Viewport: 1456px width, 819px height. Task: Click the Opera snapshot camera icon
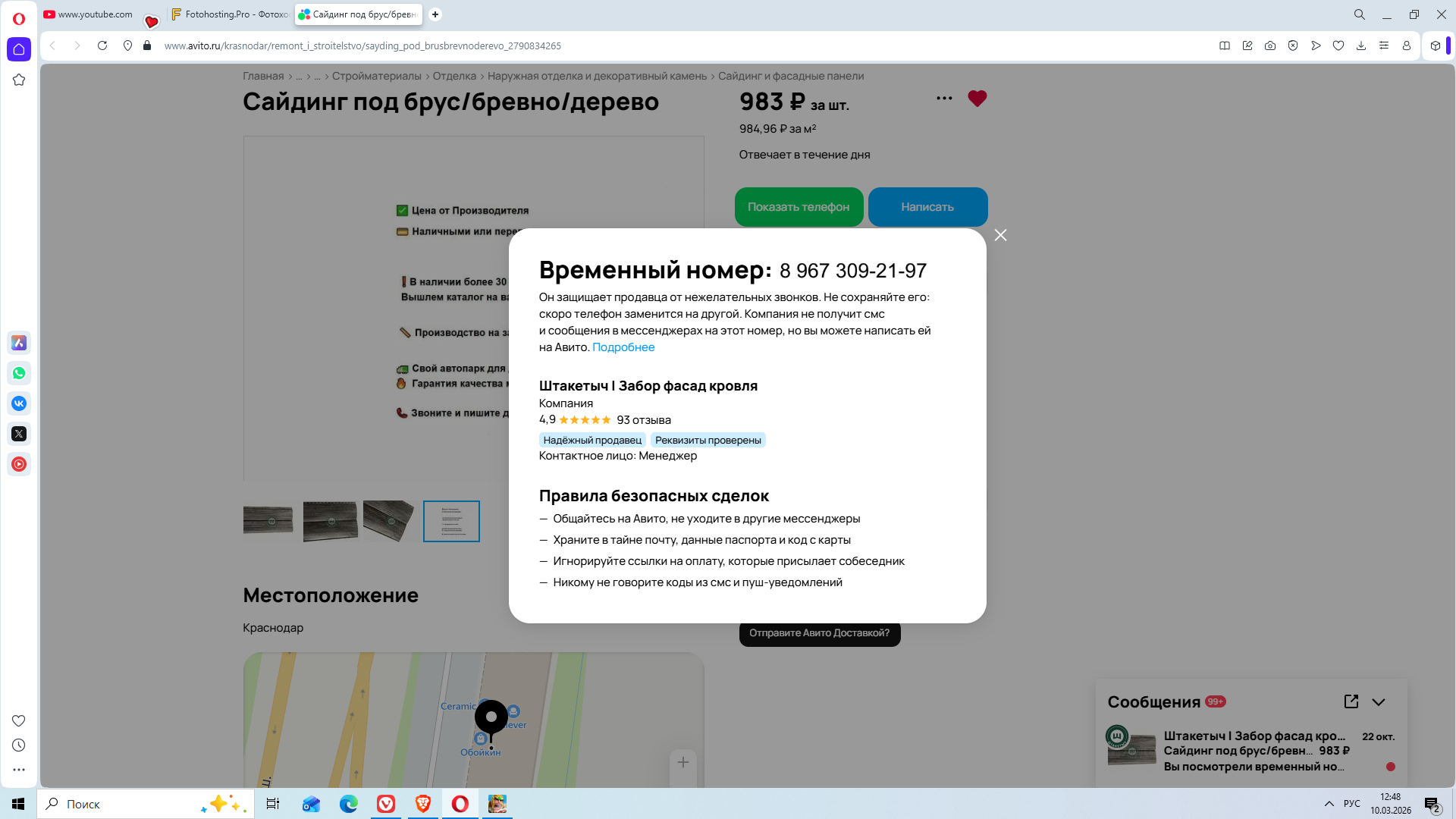pos(1270,45)
